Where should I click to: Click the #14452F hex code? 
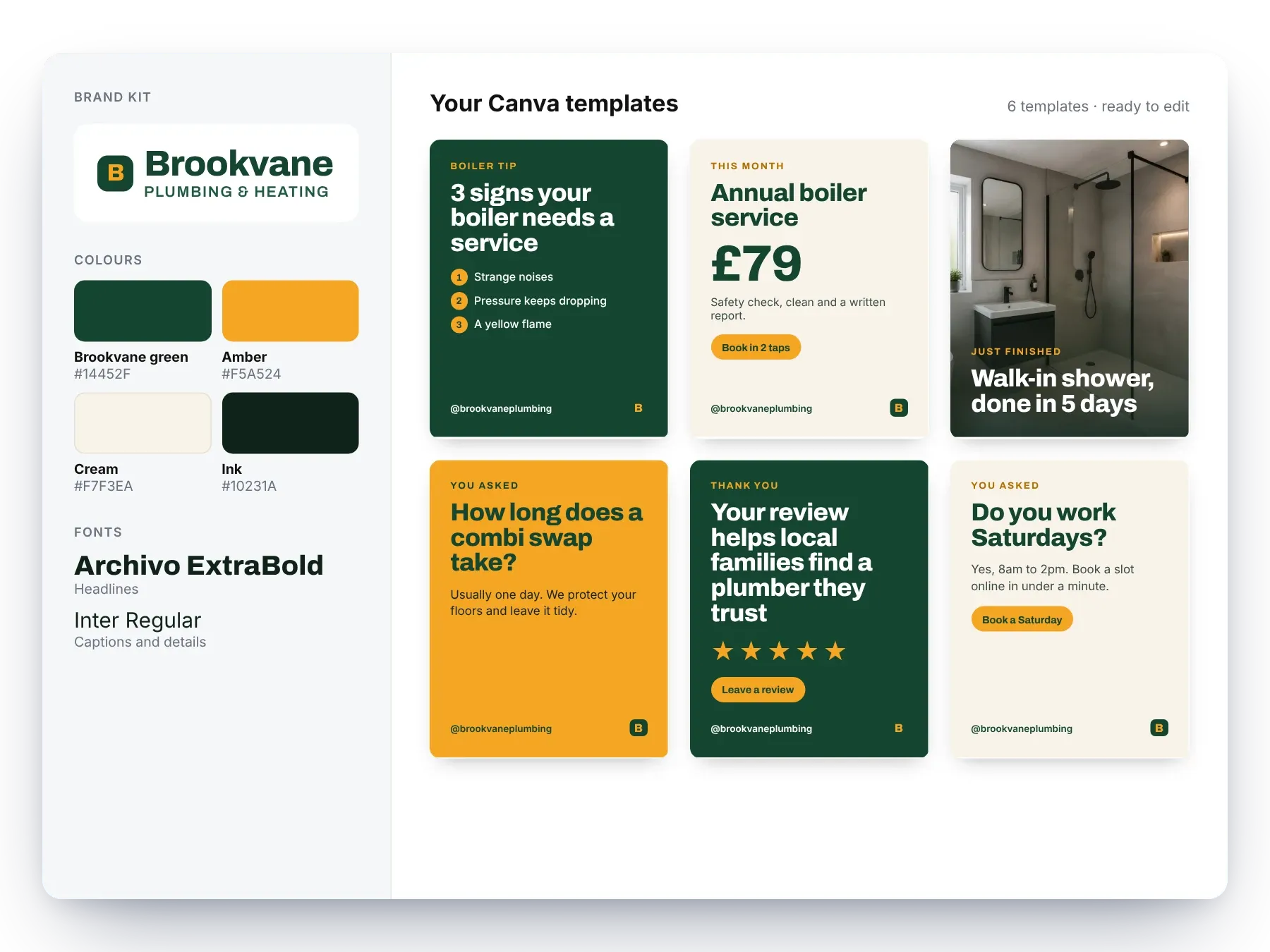tap(102, 374)
